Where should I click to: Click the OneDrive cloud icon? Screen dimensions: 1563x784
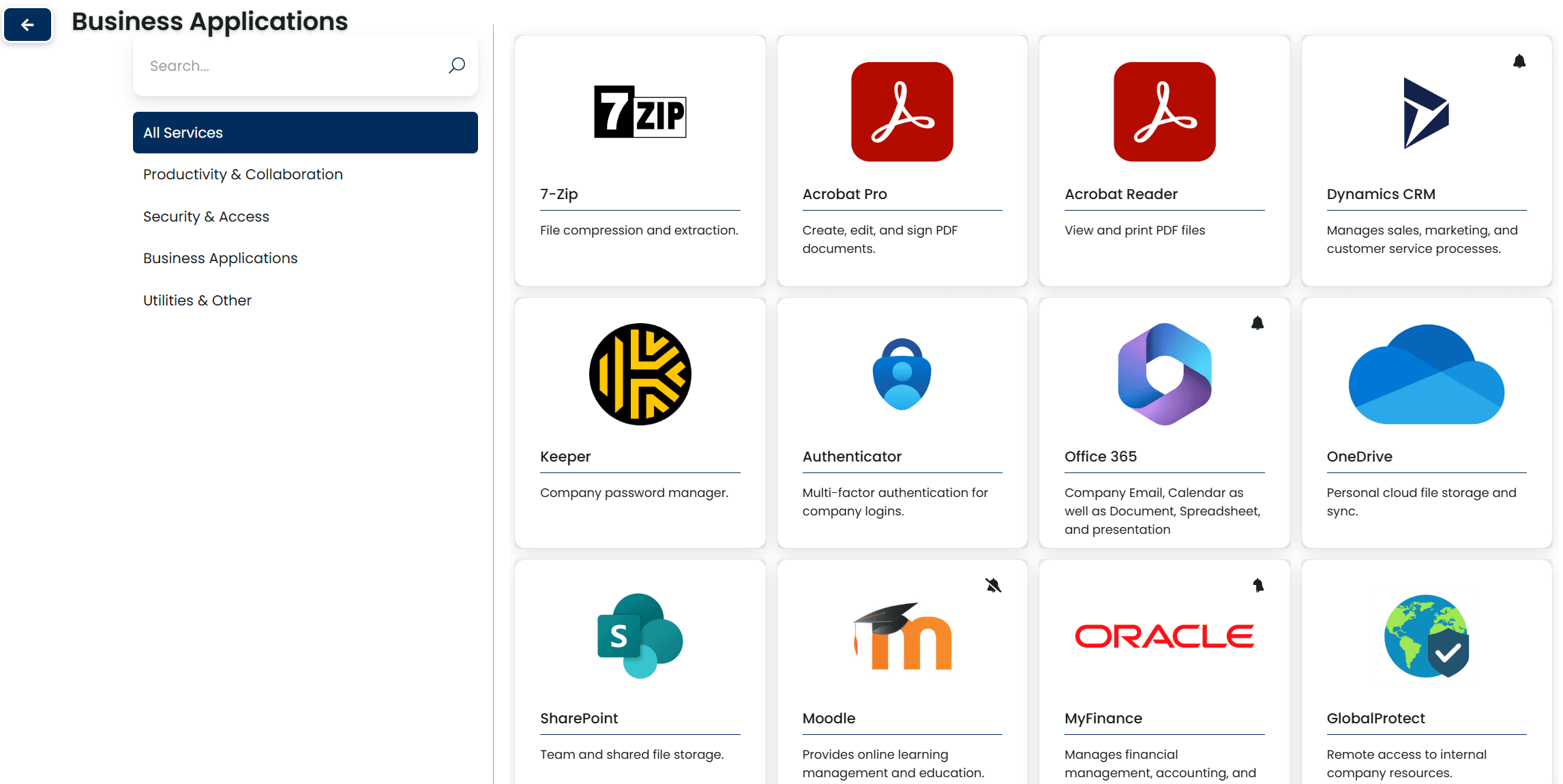(1426, 374)
